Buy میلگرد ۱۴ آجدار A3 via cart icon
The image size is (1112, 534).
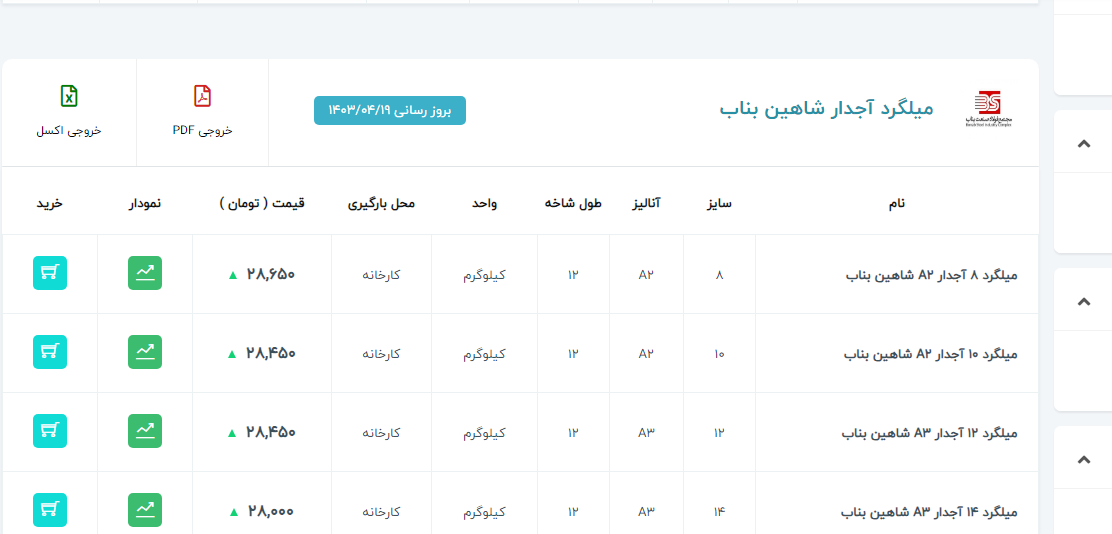point(50,510)
